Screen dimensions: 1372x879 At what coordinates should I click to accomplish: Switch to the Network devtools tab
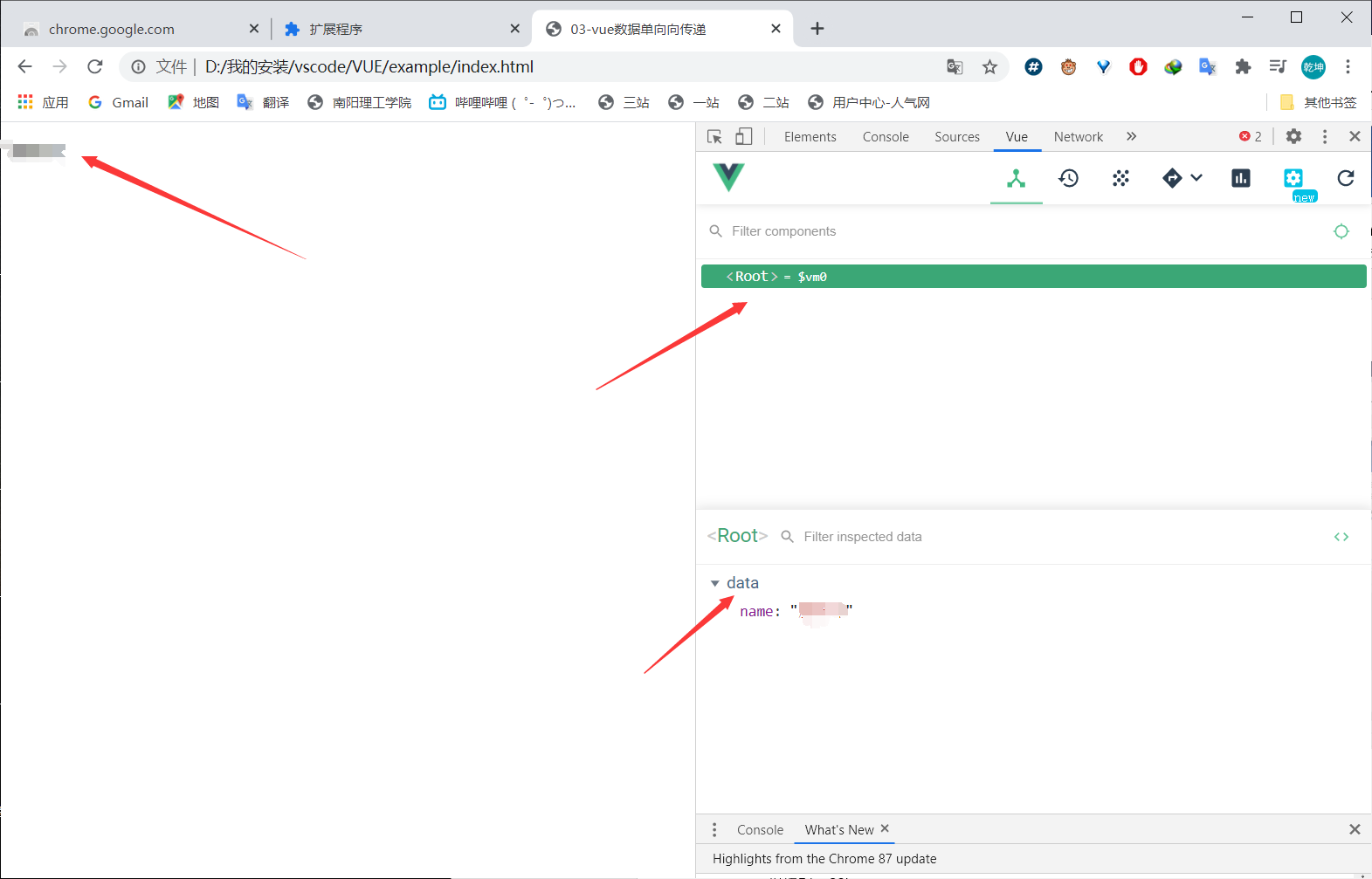1079,137
